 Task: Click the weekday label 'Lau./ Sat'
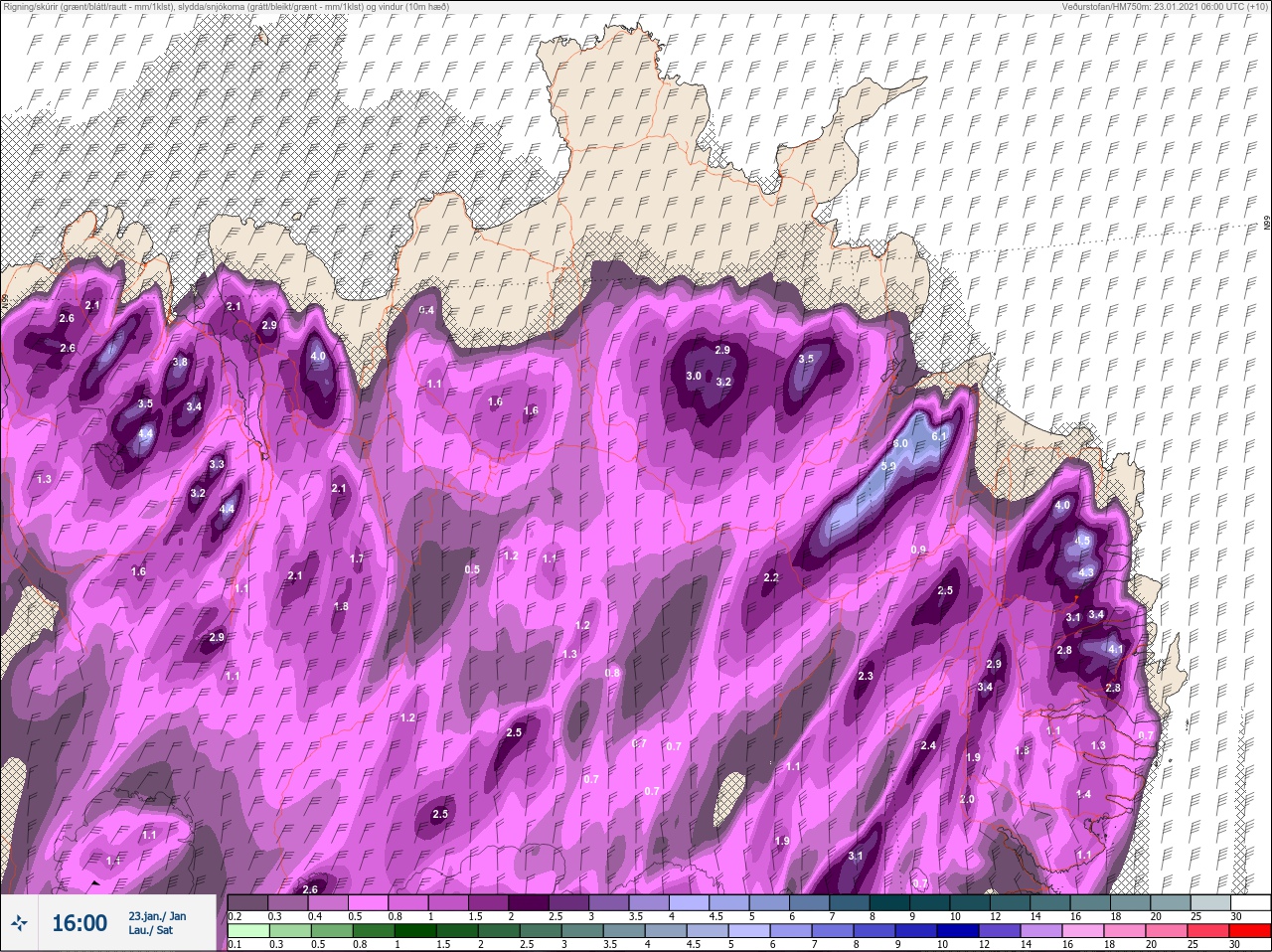click(150, 931)
